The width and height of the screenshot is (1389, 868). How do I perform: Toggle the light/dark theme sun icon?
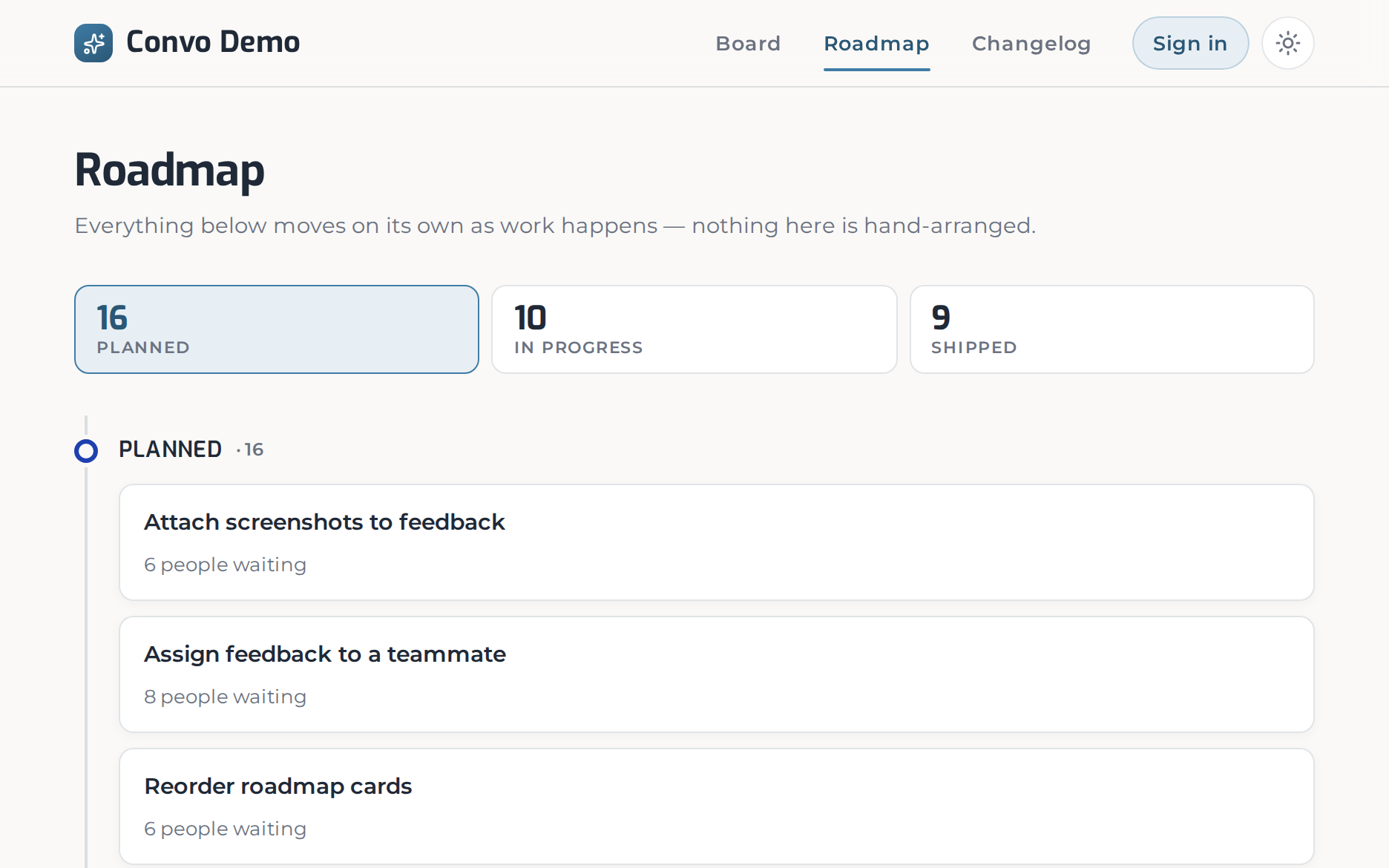point(1288,43)
